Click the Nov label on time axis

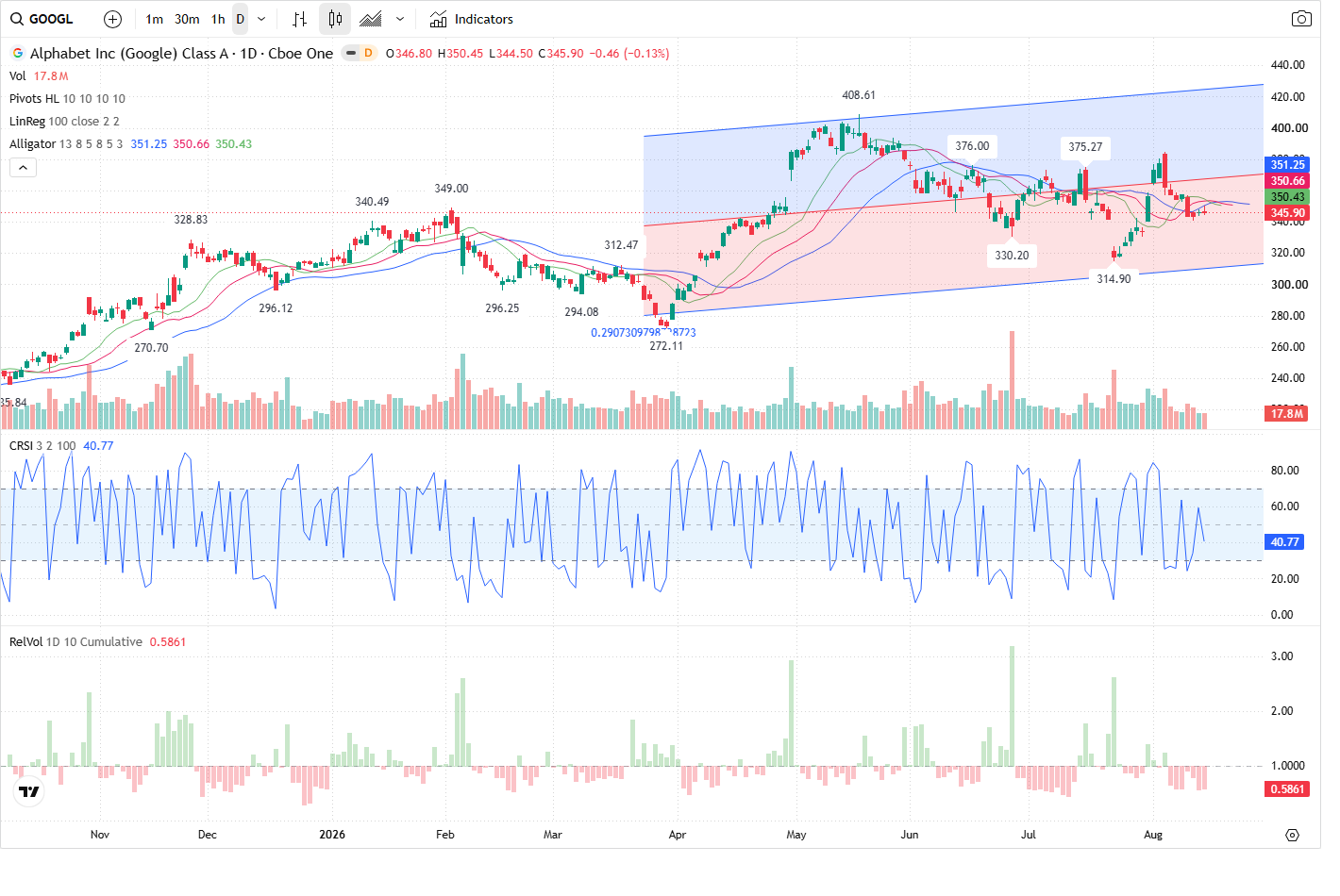coord(100,835)
